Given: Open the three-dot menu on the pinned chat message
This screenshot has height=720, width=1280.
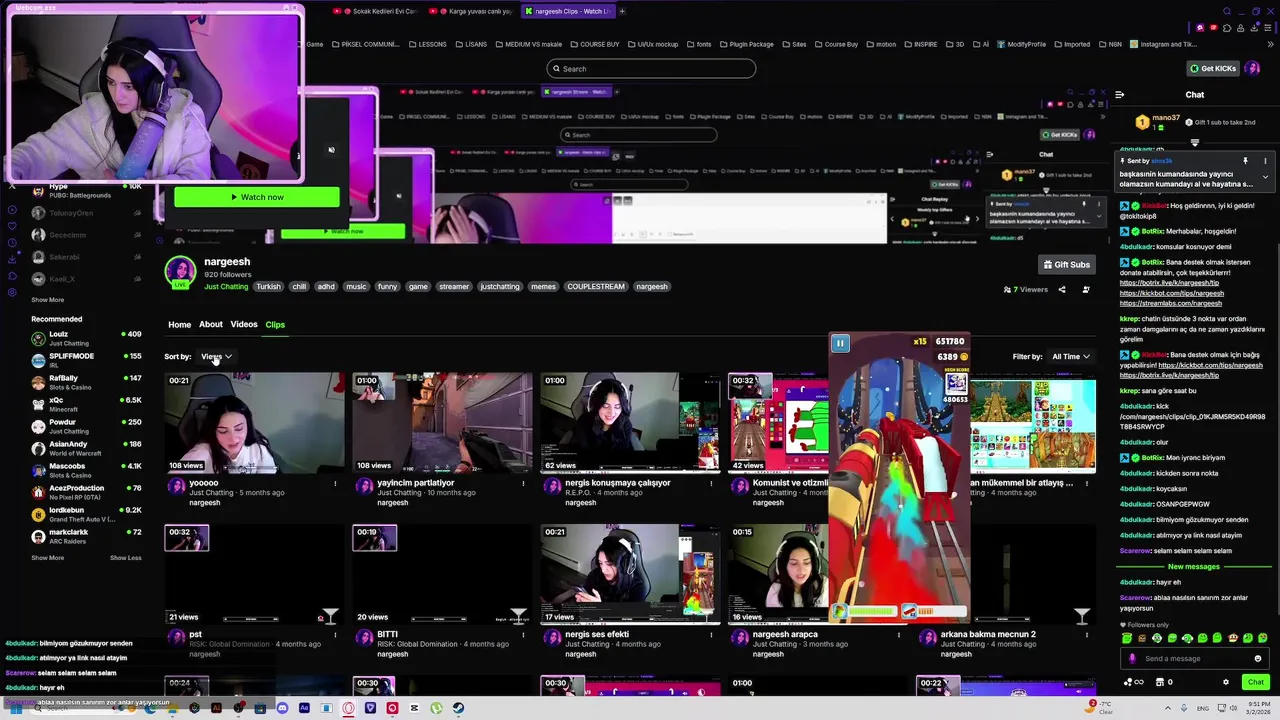Looking at the screenshot, I should (1265, 161).
